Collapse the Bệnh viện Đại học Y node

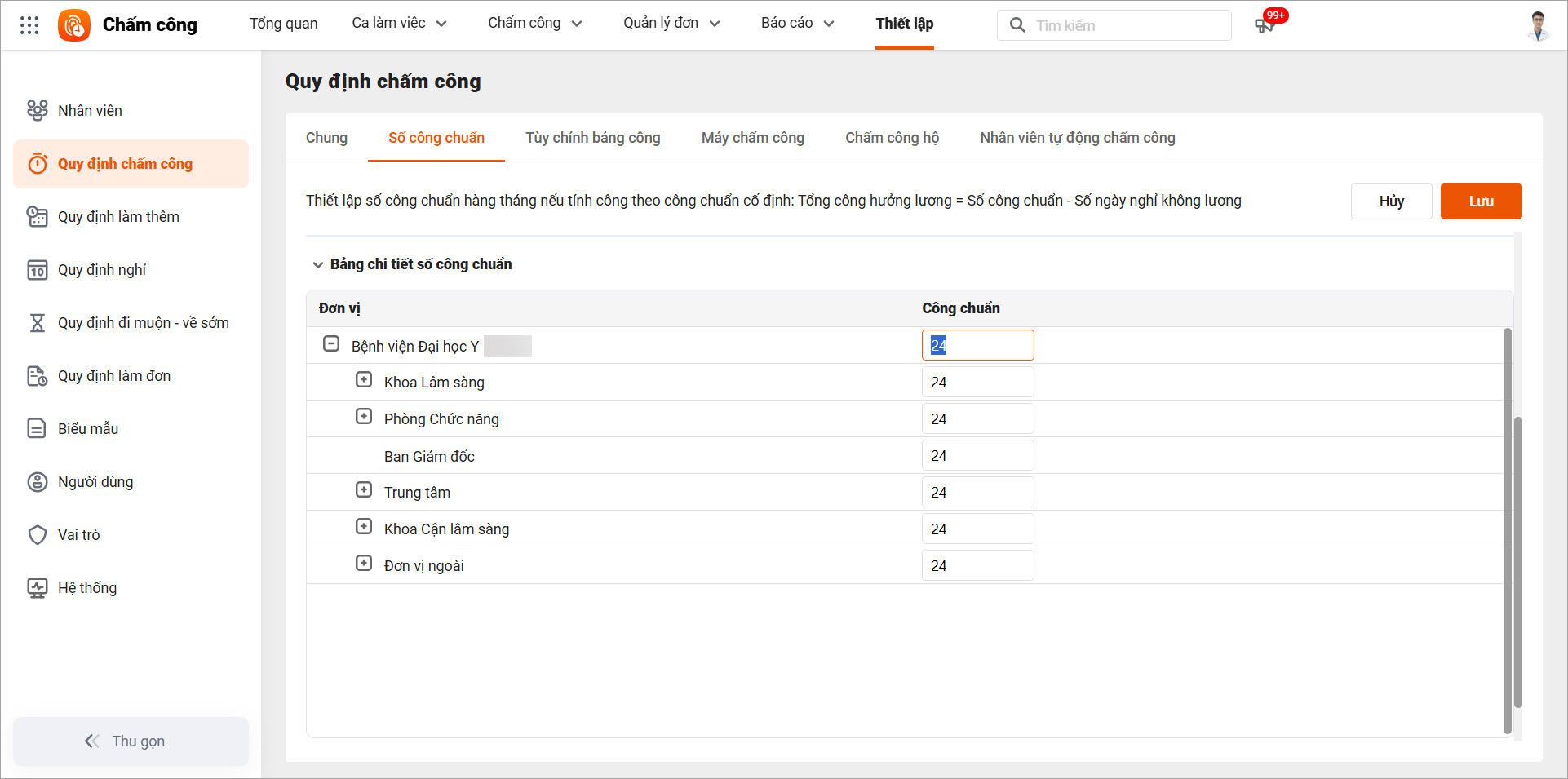pos(331,344)
